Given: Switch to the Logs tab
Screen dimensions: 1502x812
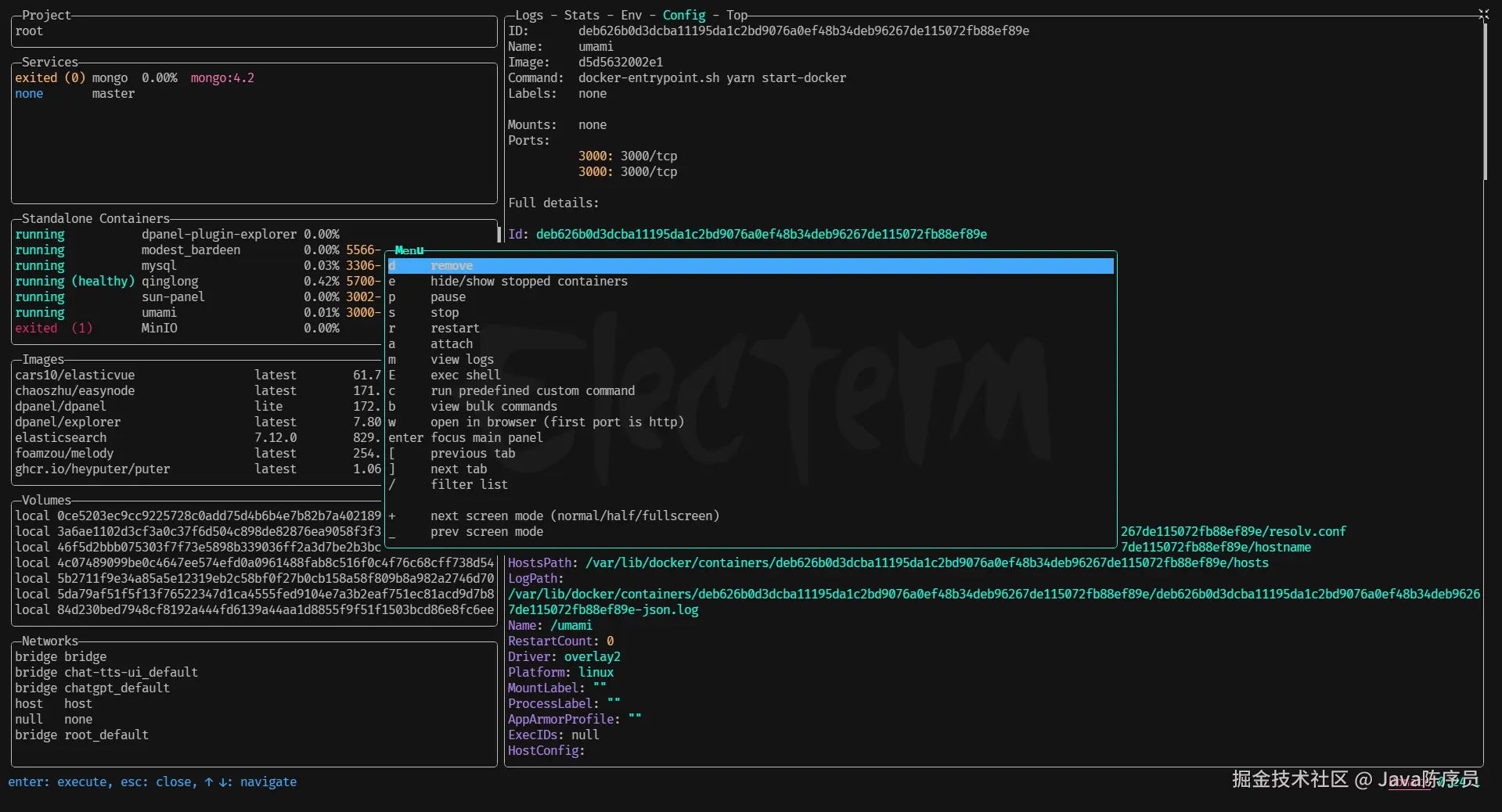Looking at the screenshot, I should click(528, 16).
